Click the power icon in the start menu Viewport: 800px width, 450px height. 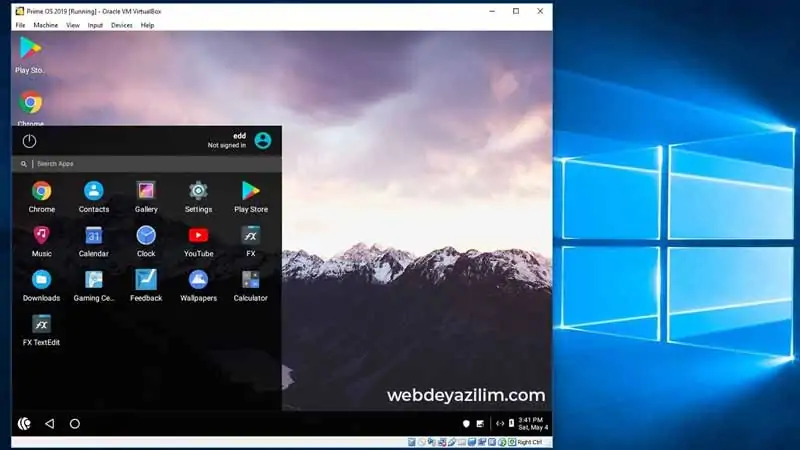[x=29, y=141]
